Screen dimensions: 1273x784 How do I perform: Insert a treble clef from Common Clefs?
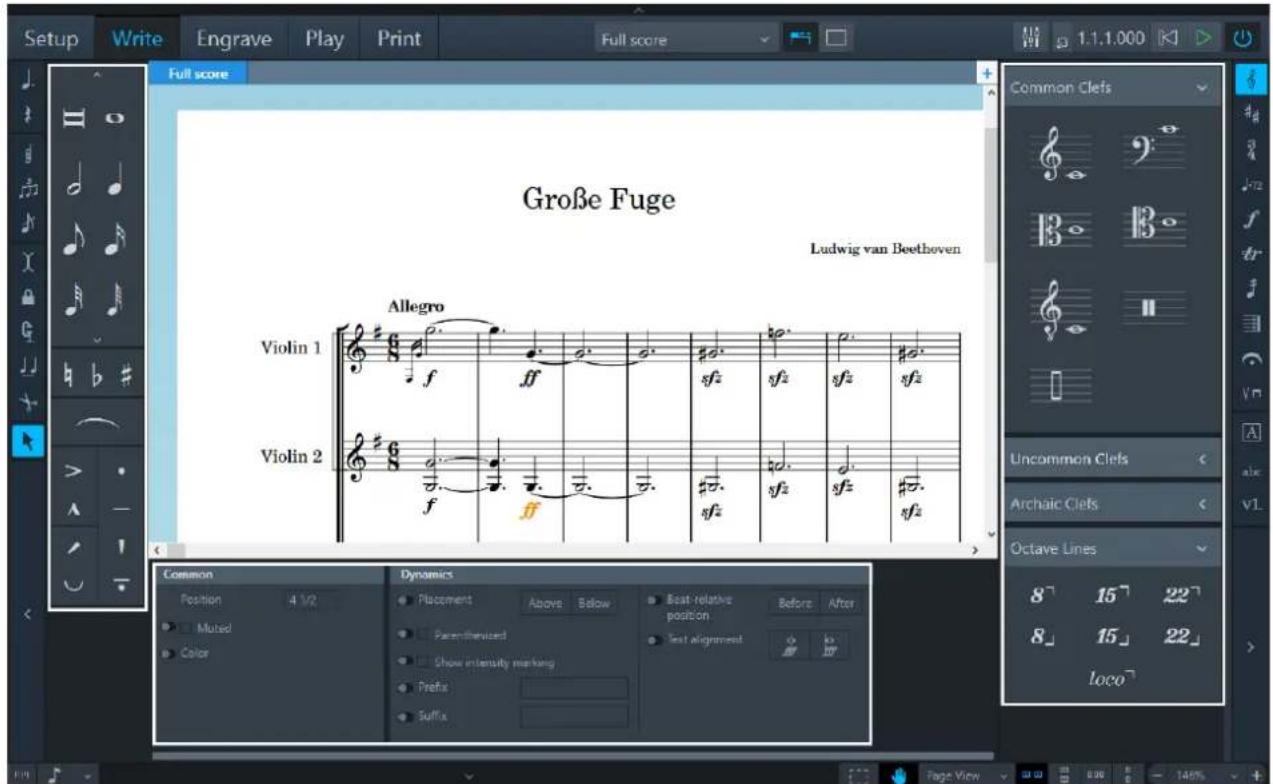(x=1059, y=155)
